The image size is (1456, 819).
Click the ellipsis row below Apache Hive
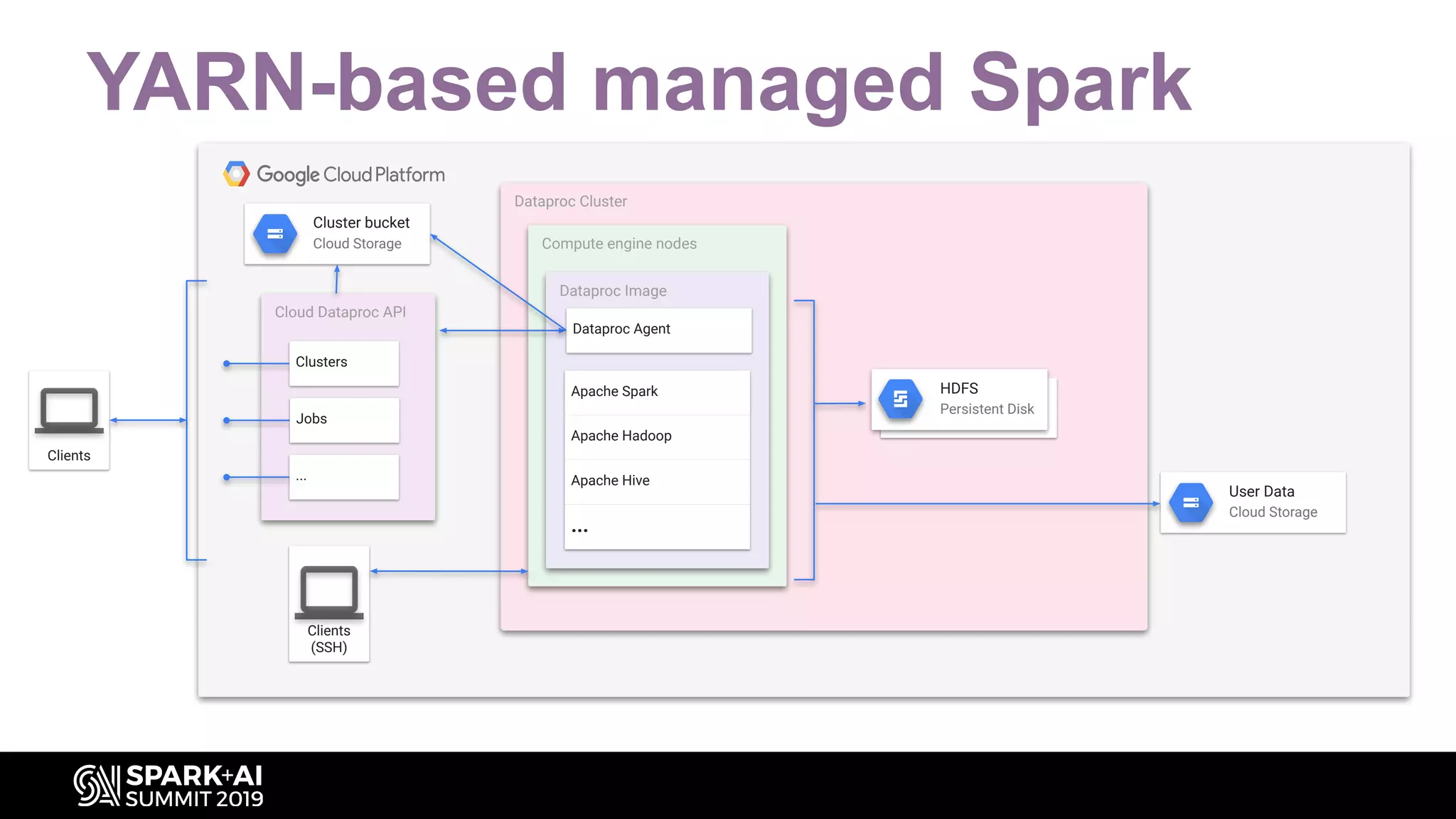click(657, 528)
